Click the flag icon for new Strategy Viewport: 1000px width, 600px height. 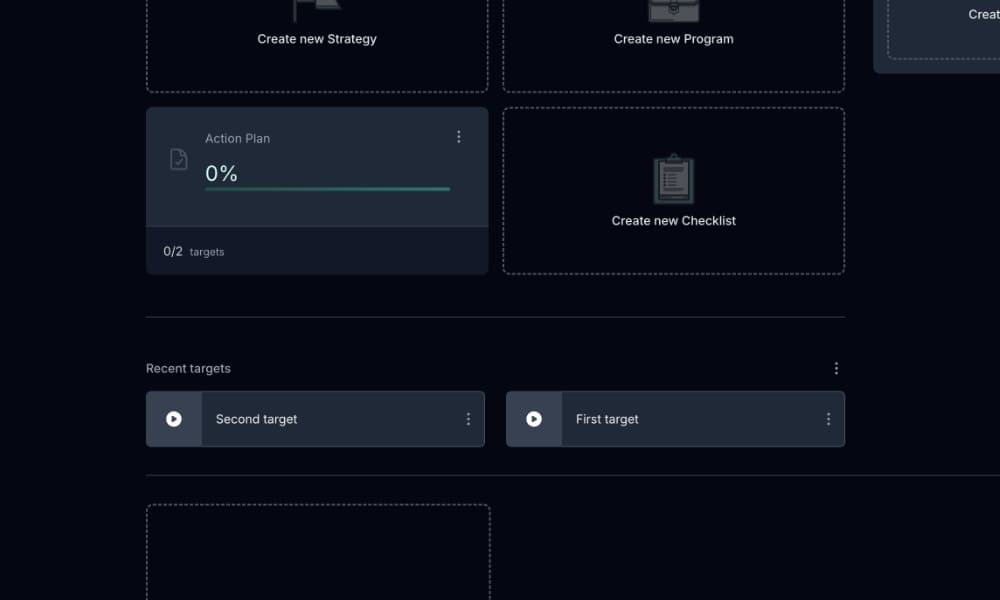(317, 10)
